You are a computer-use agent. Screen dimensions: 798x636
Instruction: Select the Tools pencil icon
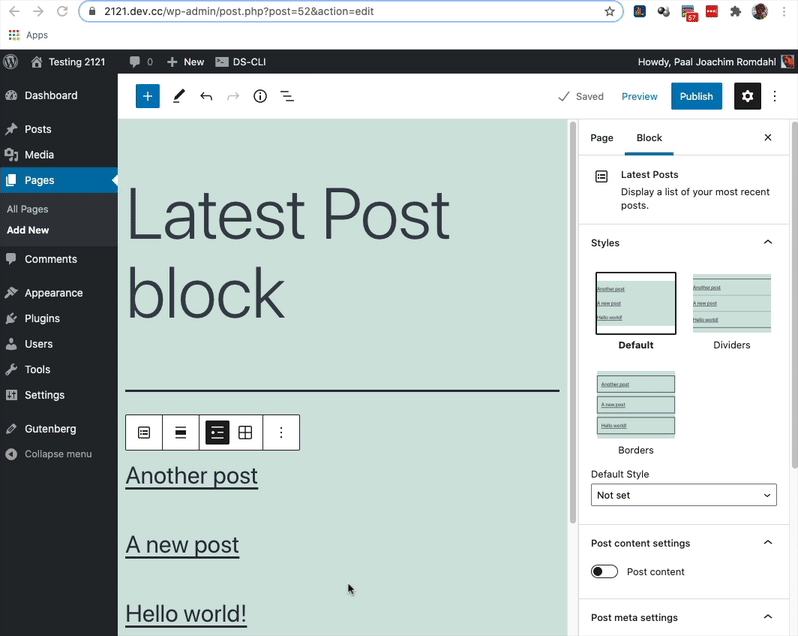[178, 96]
